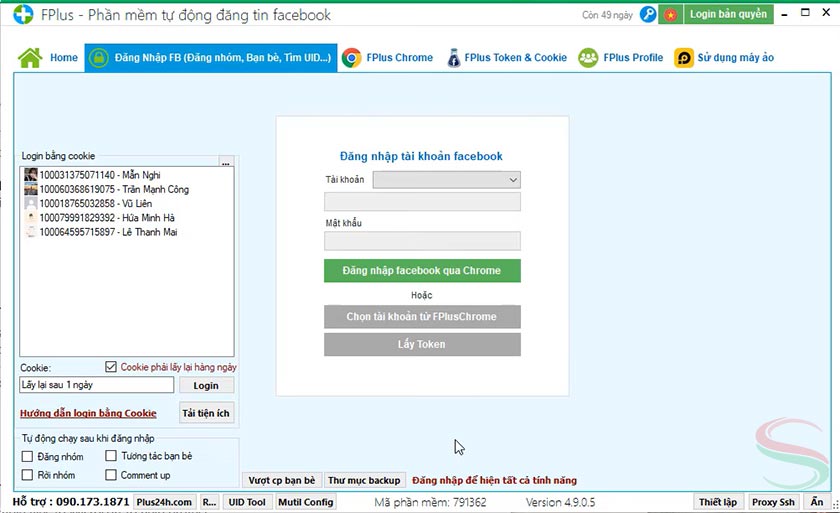Tick the 'Comment up' checkbox

(111, 475)
